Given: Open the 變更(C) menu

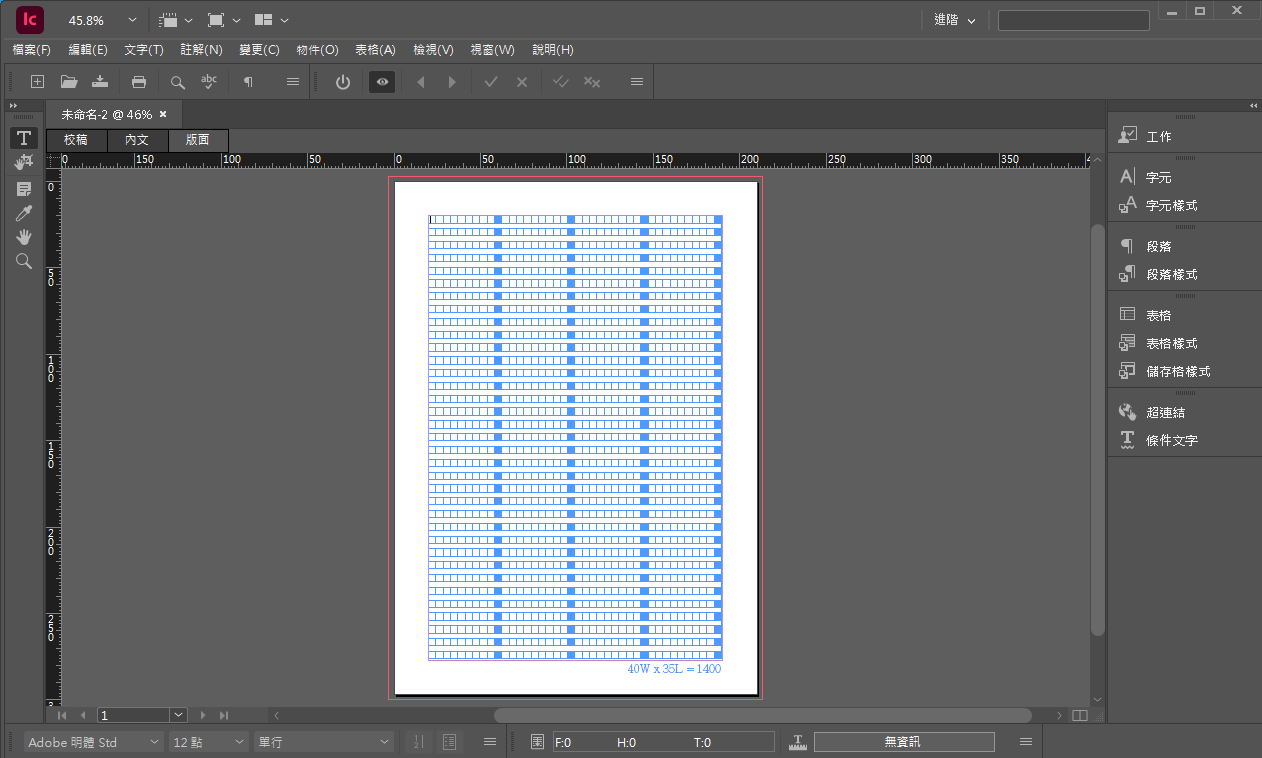Looking at the screenshot, I should click(x=259, y=50).
